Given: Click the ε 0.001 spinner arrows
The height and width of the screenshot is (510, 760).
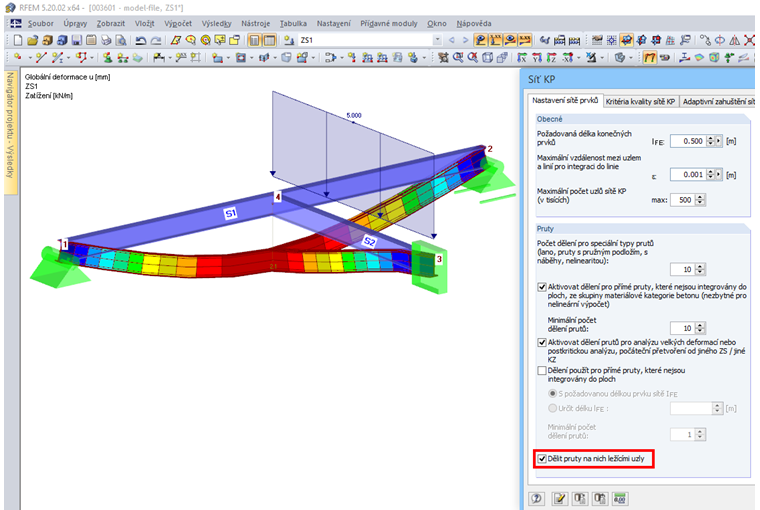Looking at the screenshot, I should coord(710,175).
